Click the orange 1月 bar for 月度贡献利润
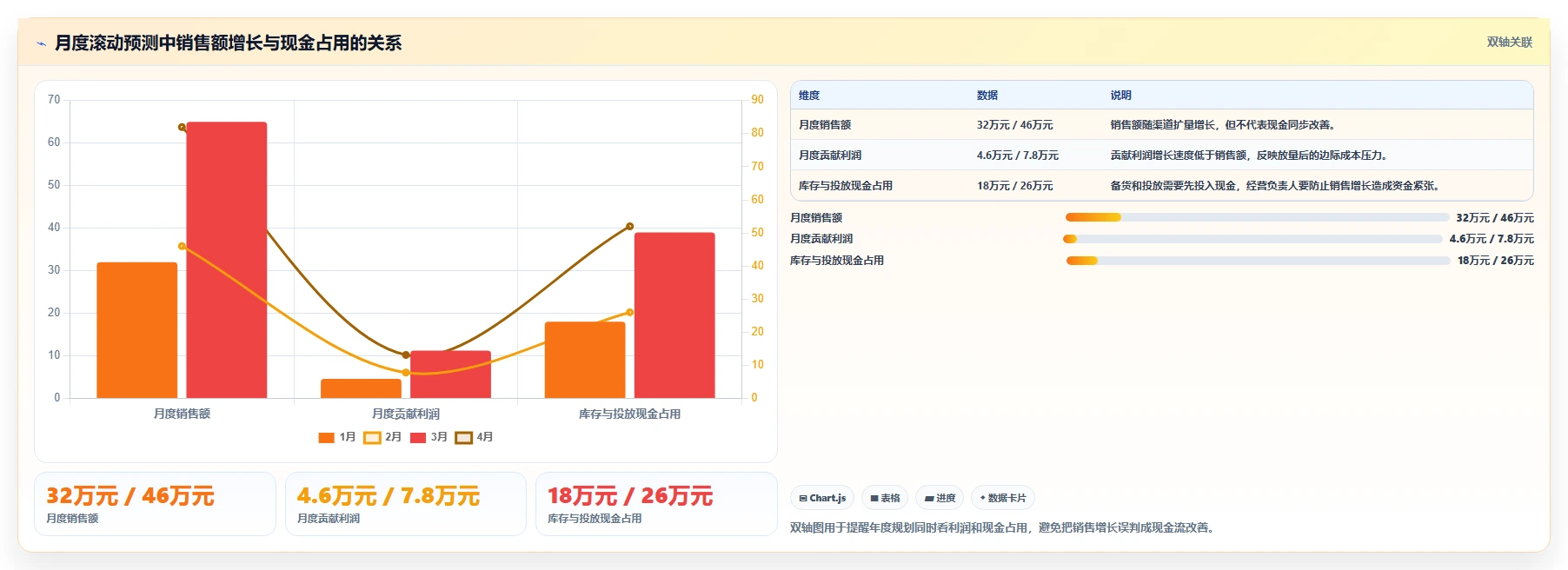Image resolution: width=1568 pixels, height=570 pixels. click(361, 388)
